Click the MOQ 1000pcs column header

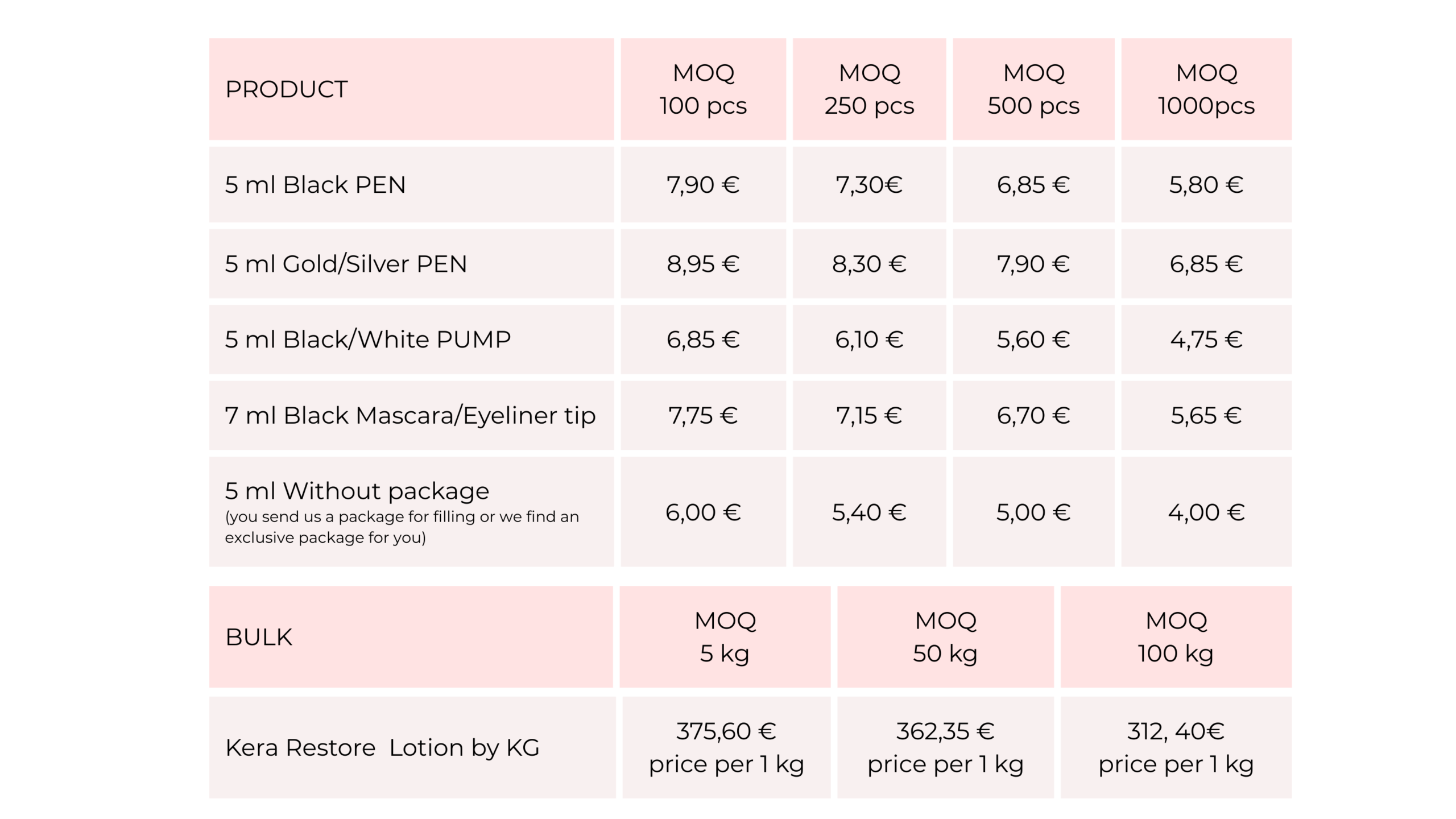pyautogui.click(x=1206, y=89)
